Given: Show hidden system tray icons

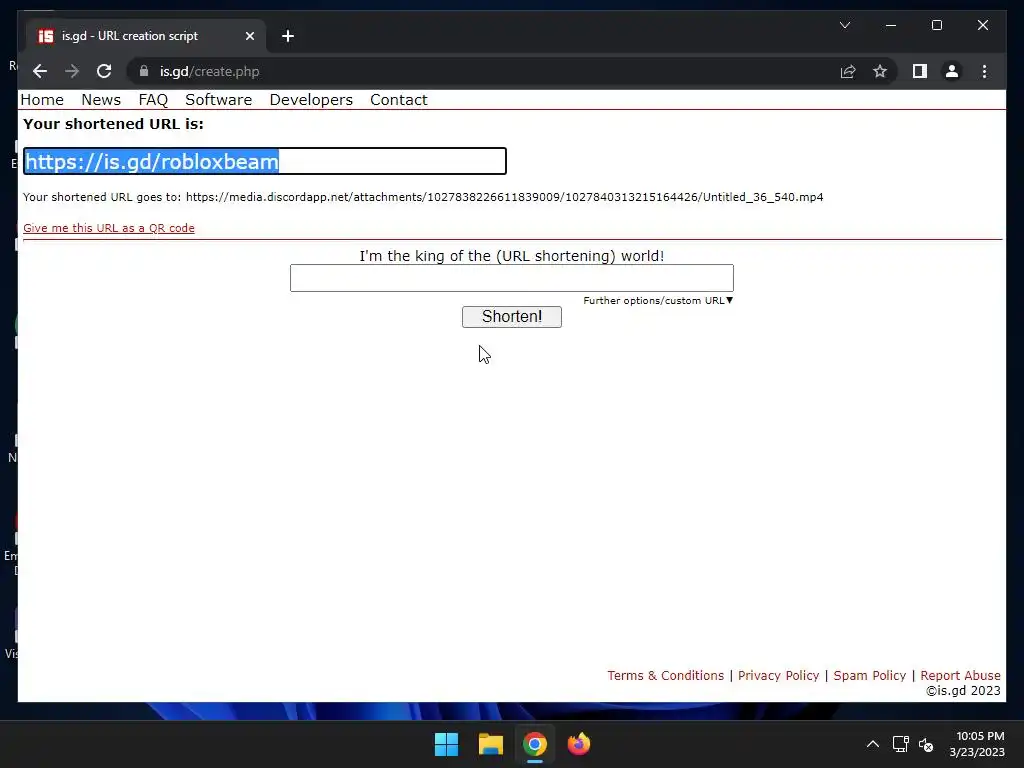Looking at the screenshot, I should 872,744.
